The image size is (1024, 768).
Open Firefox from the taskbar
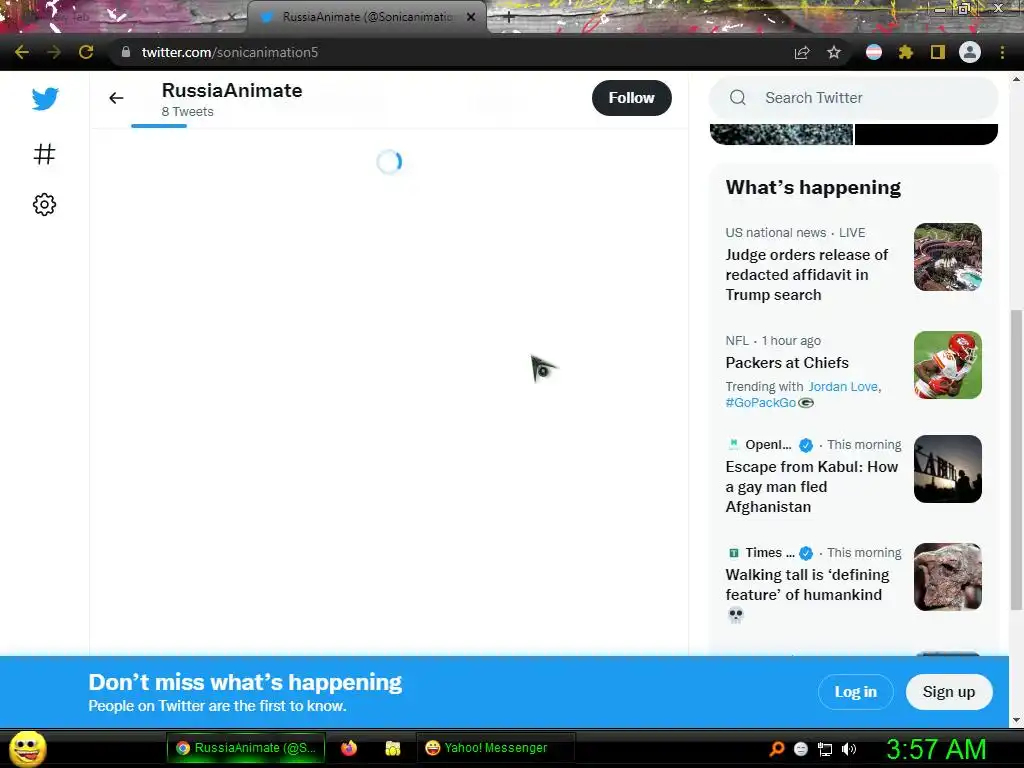pos(349,748)
